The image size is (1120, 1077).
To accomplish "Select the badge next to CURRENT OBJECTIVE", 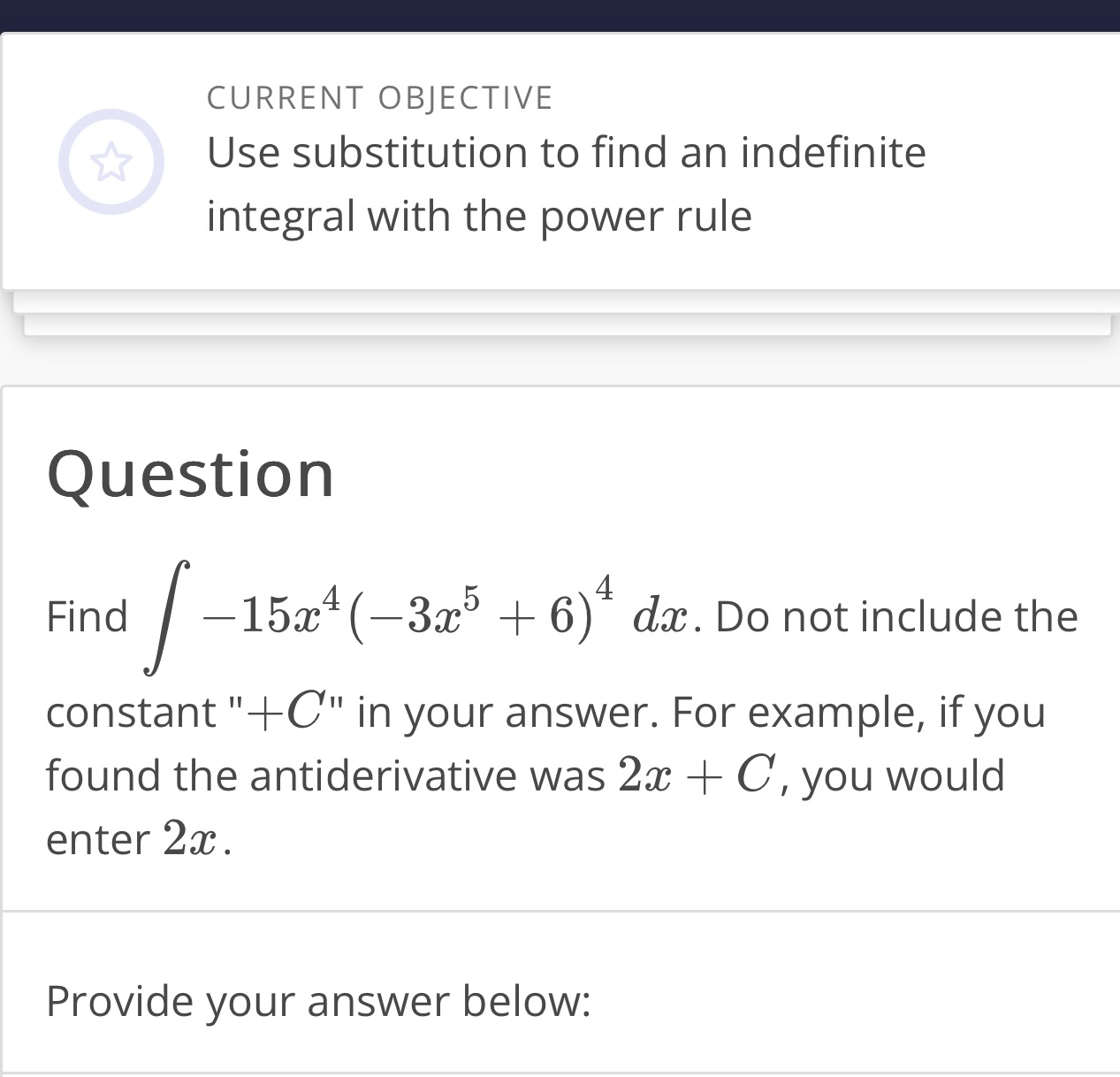I will point(111,162).
